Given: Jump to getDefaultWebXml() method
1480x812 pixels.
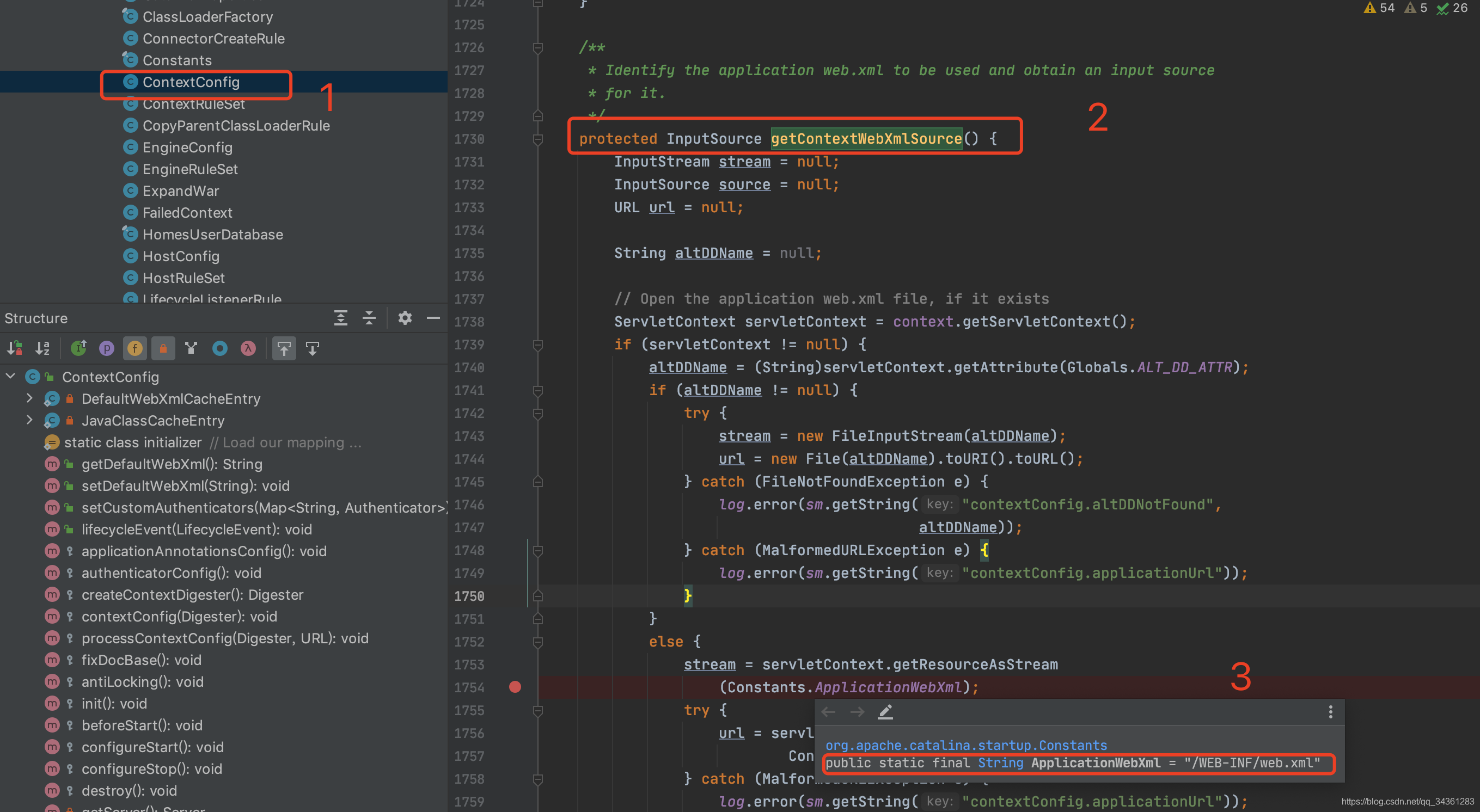Looking at the screenshot, I should click(x=172, y=464).
